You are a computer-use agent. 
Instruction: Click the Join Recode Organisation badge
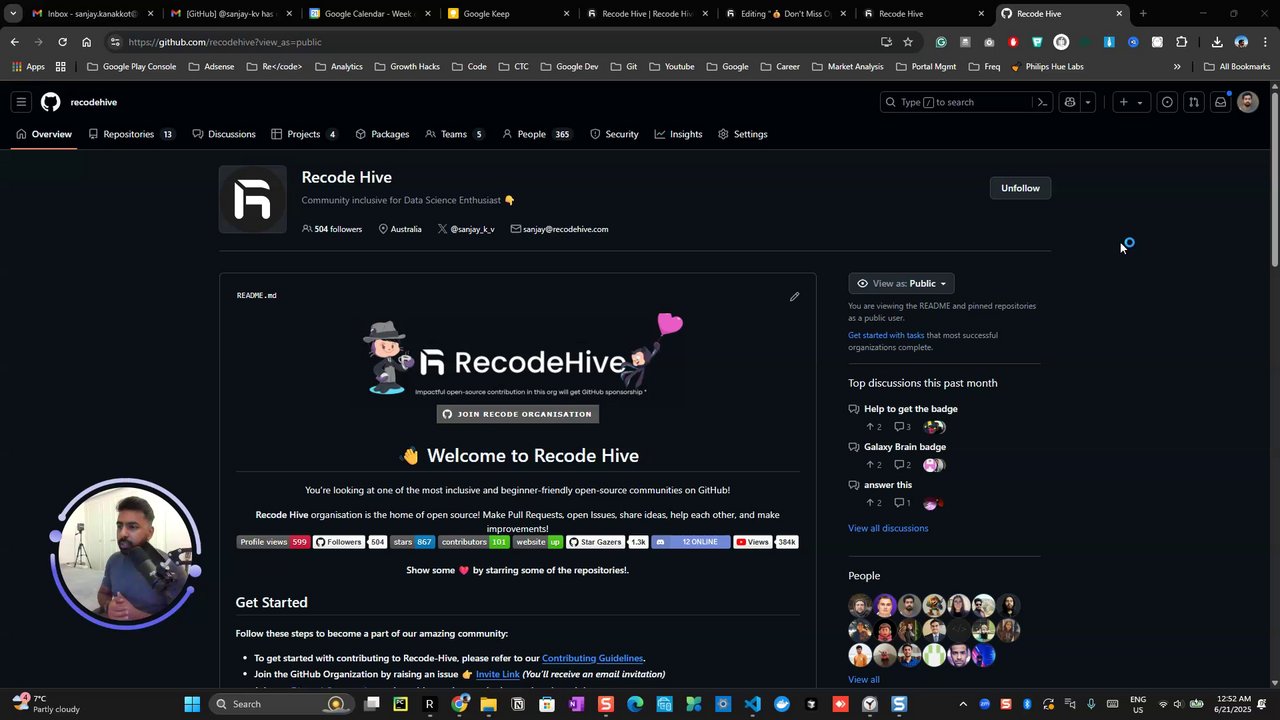pyautogui.click(x=517, y=414)
